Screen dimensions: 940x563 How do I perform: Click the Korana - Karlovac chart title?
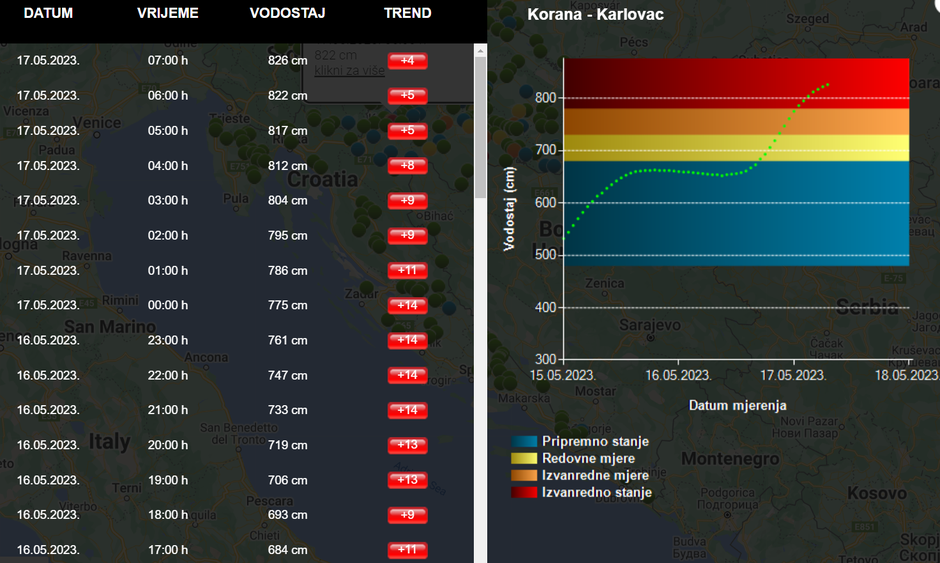point(595,16)
